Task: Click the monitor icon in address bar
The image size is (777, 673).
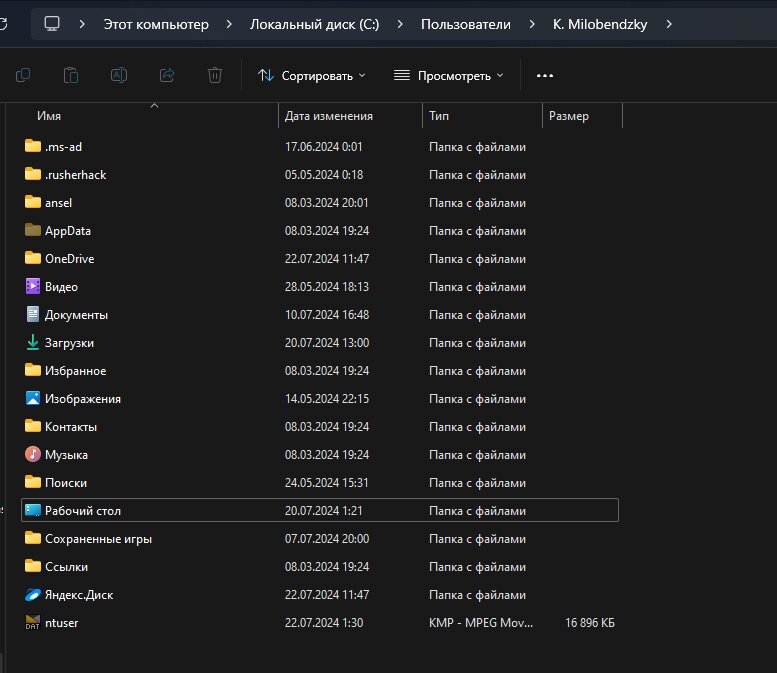Action: pos(52,24)
